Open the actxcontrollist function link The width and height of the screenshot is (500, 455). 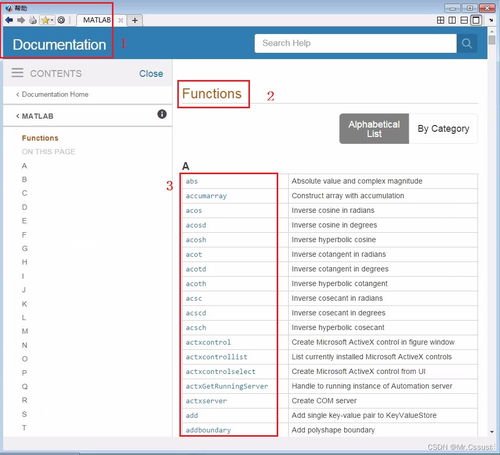(x=216, y=357)
